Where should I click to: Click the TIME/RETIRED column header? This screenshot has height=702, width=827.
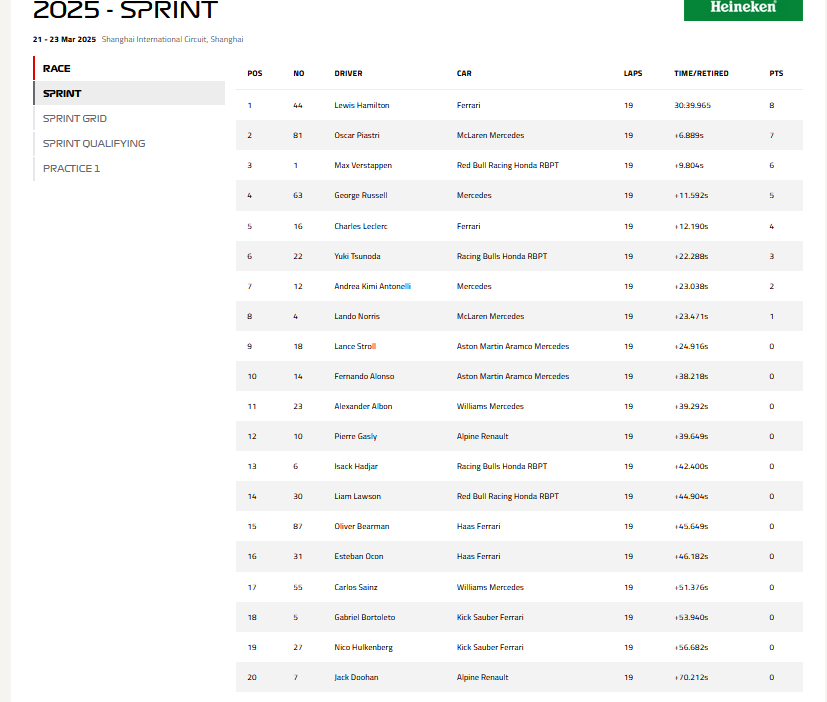pyautogui.click(x=701, y=73)
